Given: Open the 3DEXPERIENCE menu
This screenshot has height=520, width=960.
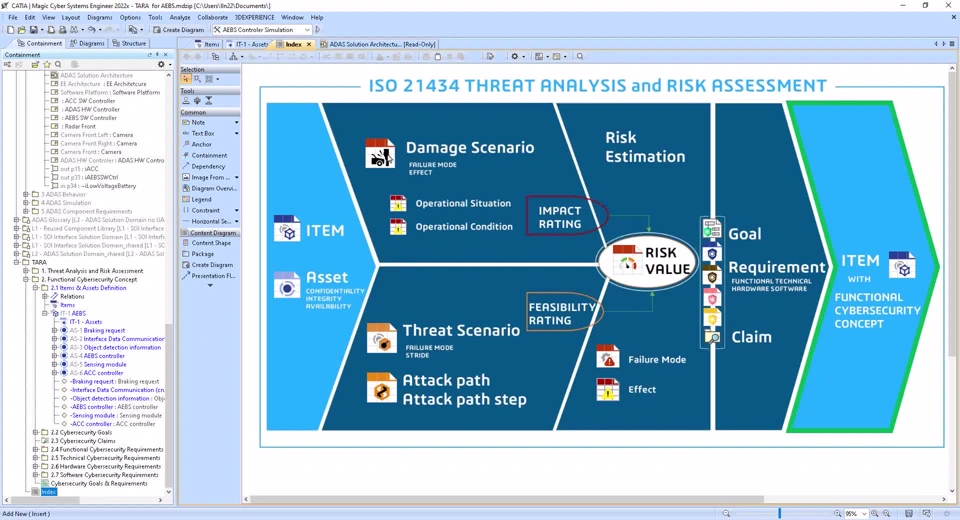Looking at the screenshot, I should [x=254, y=17].
